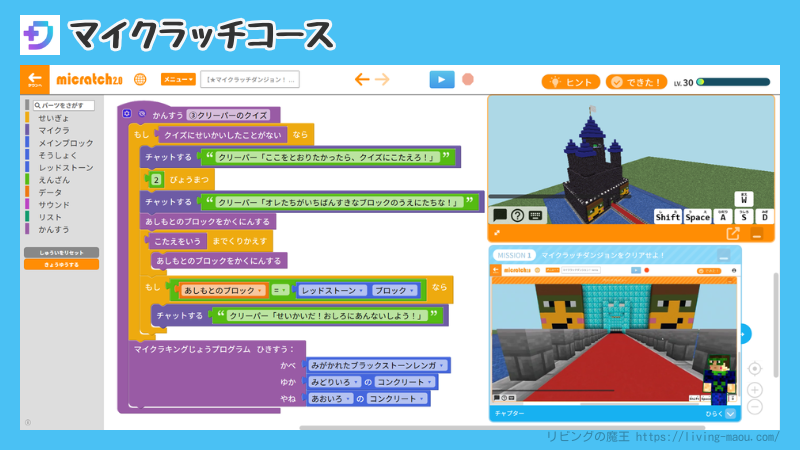Open the globe language selector
Viewport: 800px width, 450px height.
(140, 80)
